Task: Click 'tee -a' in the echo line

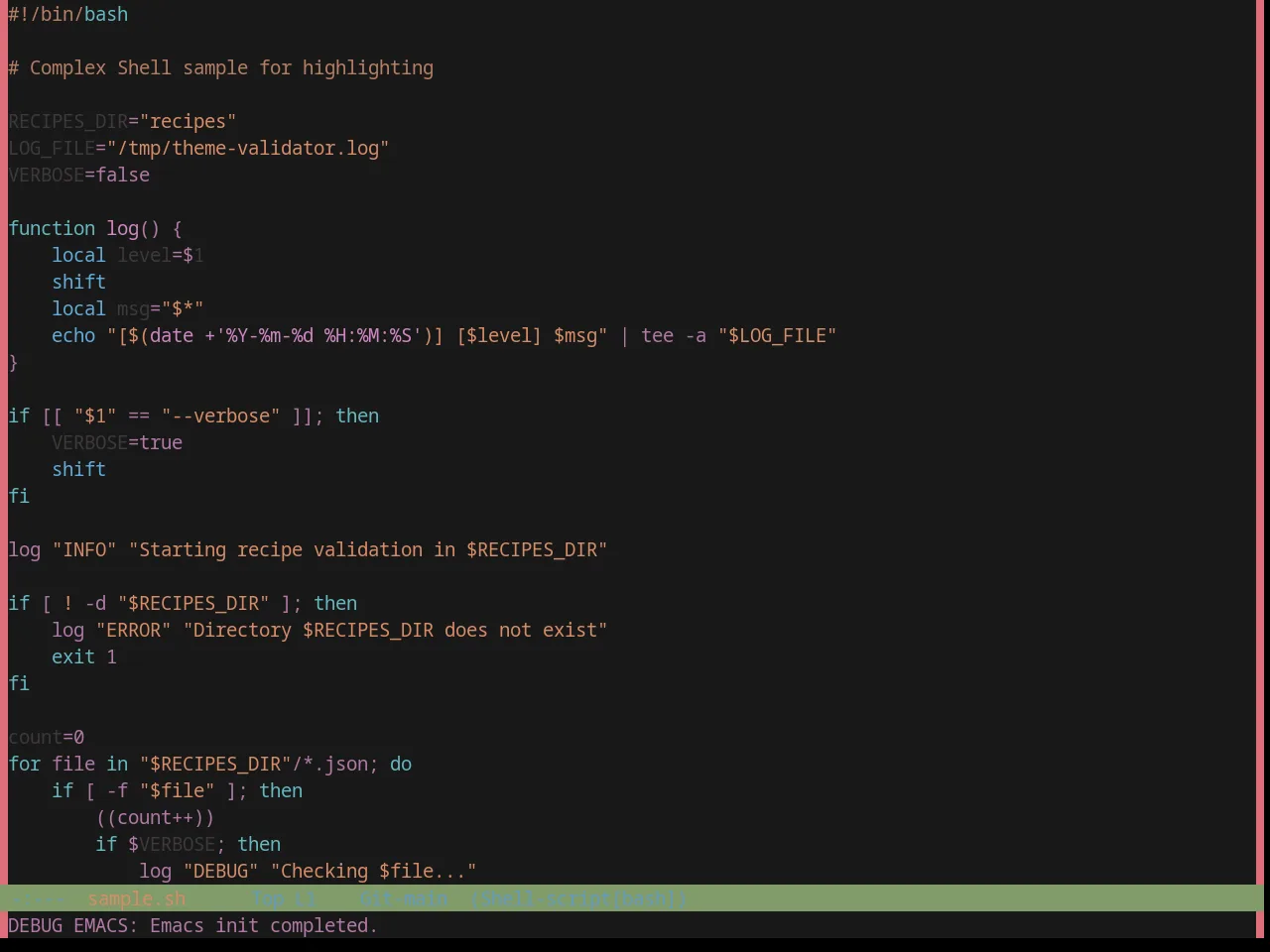Action: pos(674,335)
